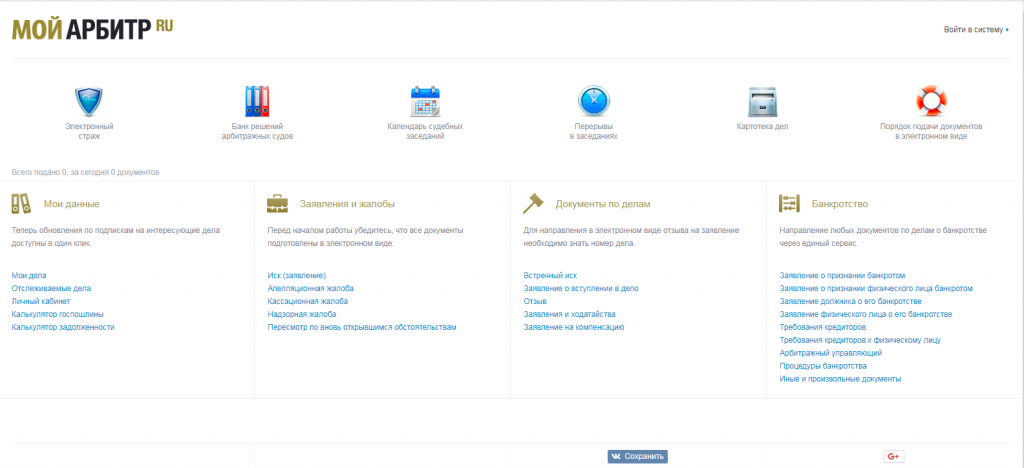
Task: Select the Иск (заявление) link
Action: pyautogui.click(x=297, y=275)
